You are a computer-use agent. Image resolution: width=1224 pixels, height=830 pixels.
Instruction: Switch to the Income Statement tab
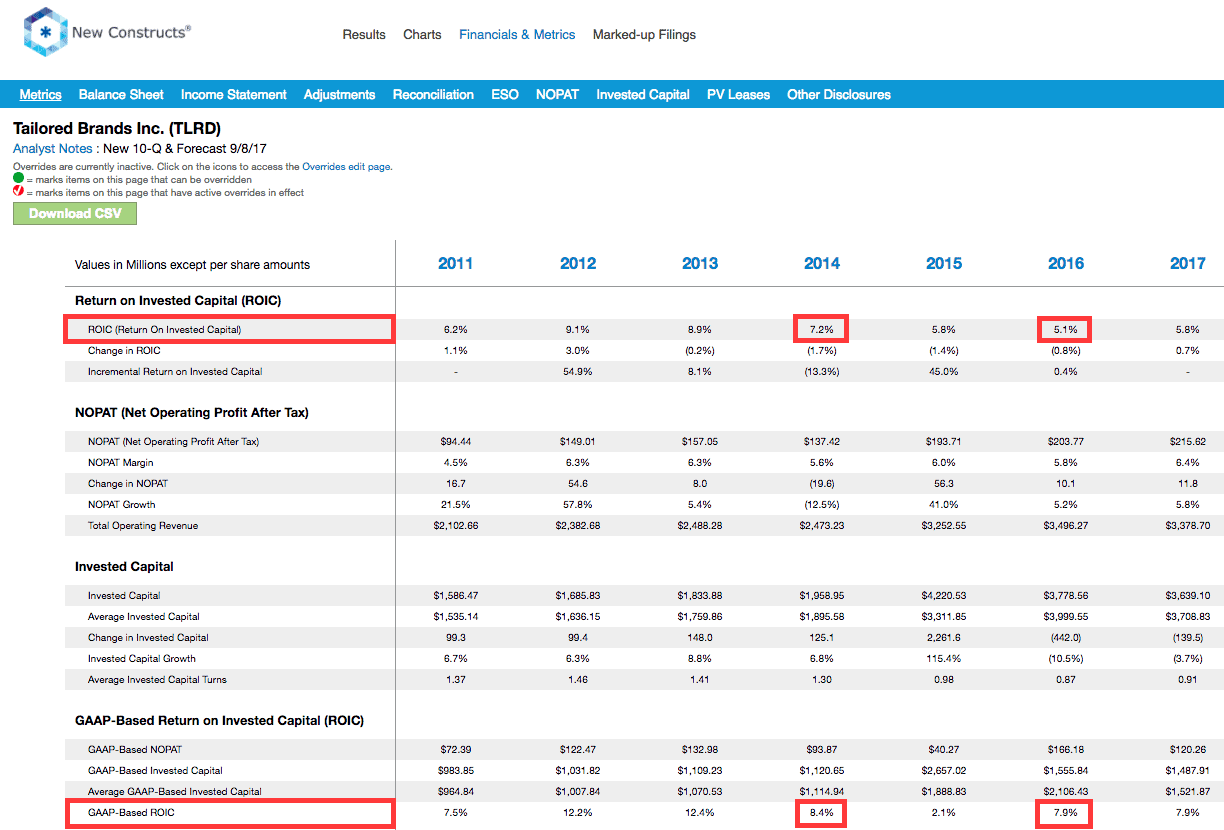point(234,94)
